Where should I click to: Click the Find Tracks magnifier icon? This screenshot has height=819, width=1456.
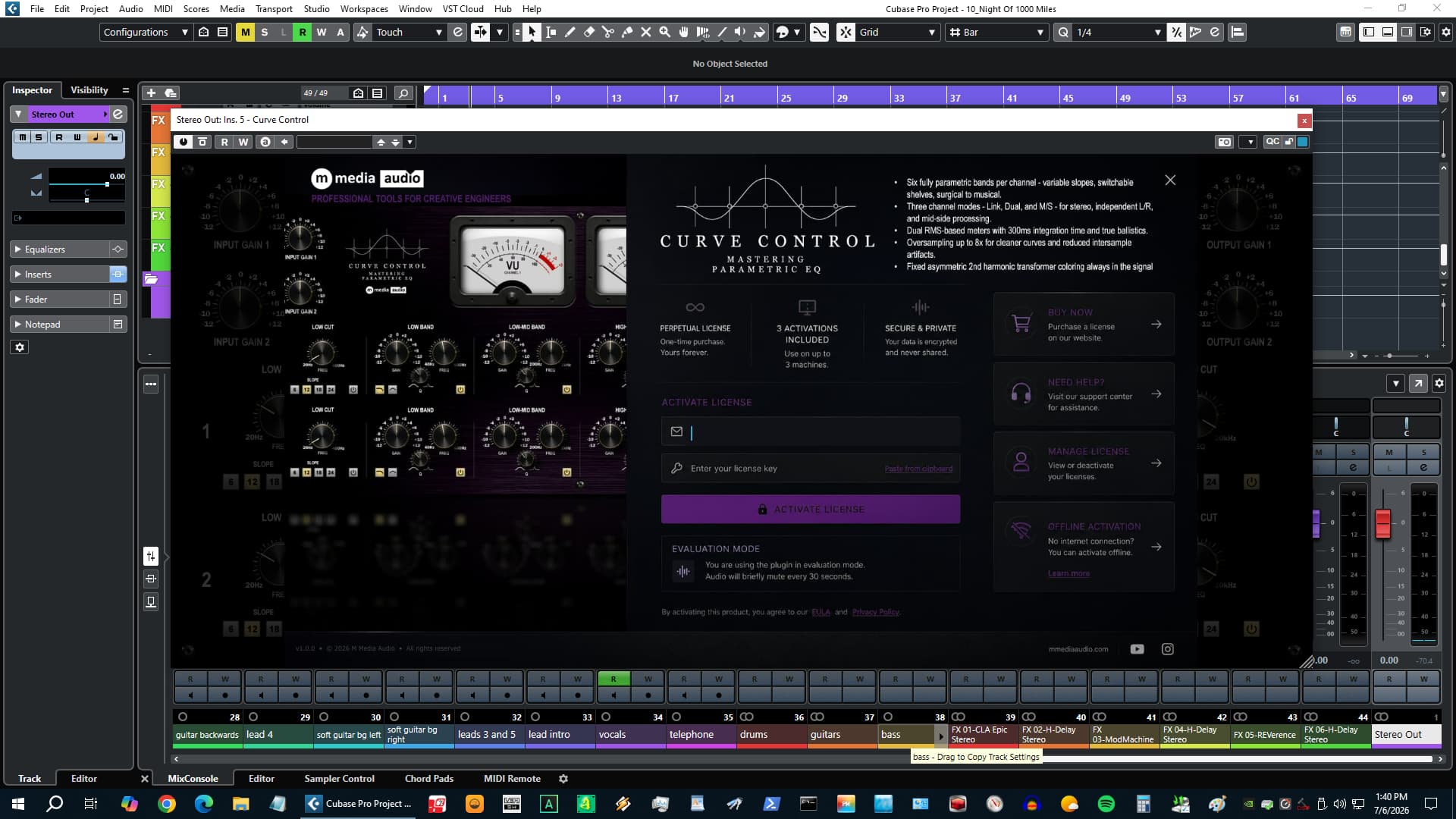403,93
